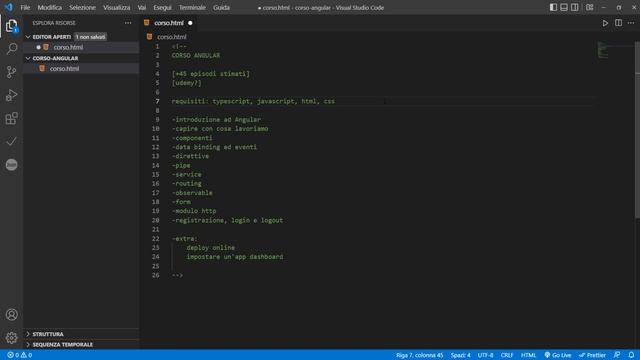This screenshot has height=360, width=640.
Task: Click corso.html in the breadcrumb
Action: (171, 37)
